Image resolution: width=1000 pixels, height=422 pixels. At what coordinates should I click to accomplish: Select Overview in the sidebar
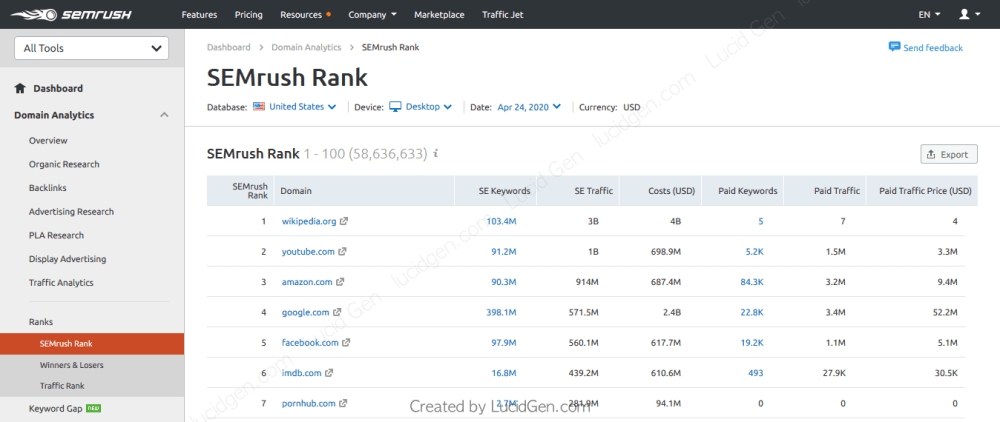click(x=48, y=140)
